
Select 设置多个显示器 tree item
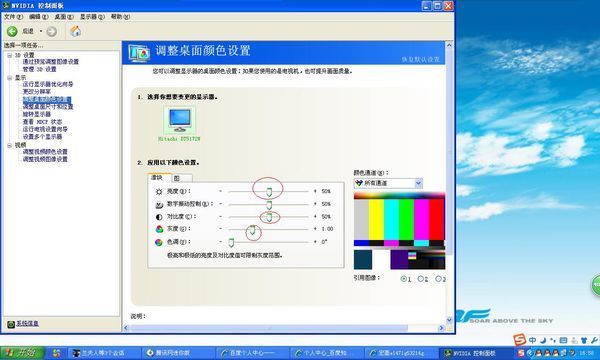42,137
